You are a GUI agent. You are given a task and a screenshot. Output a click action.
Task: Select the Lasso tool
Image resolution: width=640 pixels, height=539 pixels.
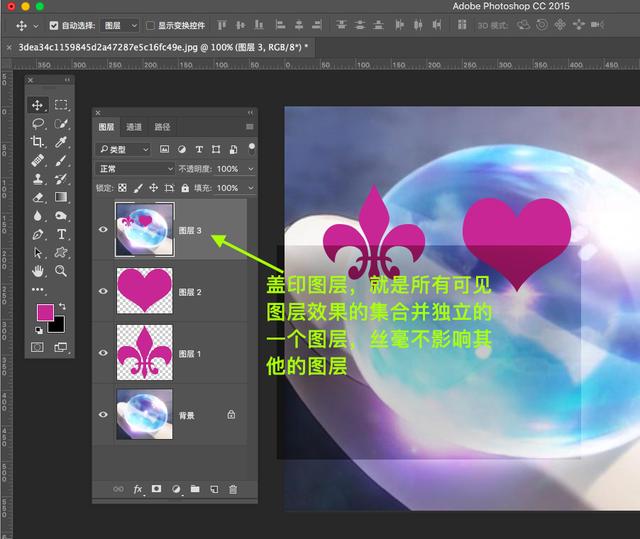point(38,123)
